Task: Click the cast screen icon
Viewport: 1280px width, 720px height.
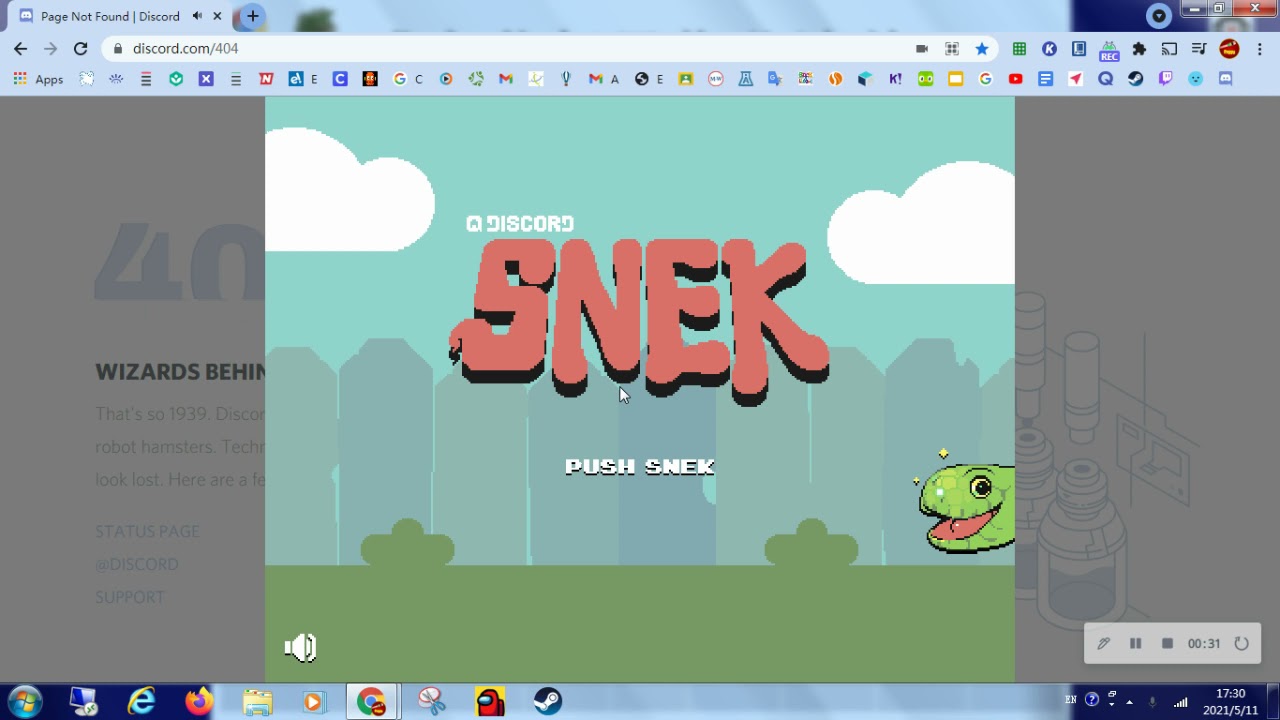Action: [x=1169, y=48]
